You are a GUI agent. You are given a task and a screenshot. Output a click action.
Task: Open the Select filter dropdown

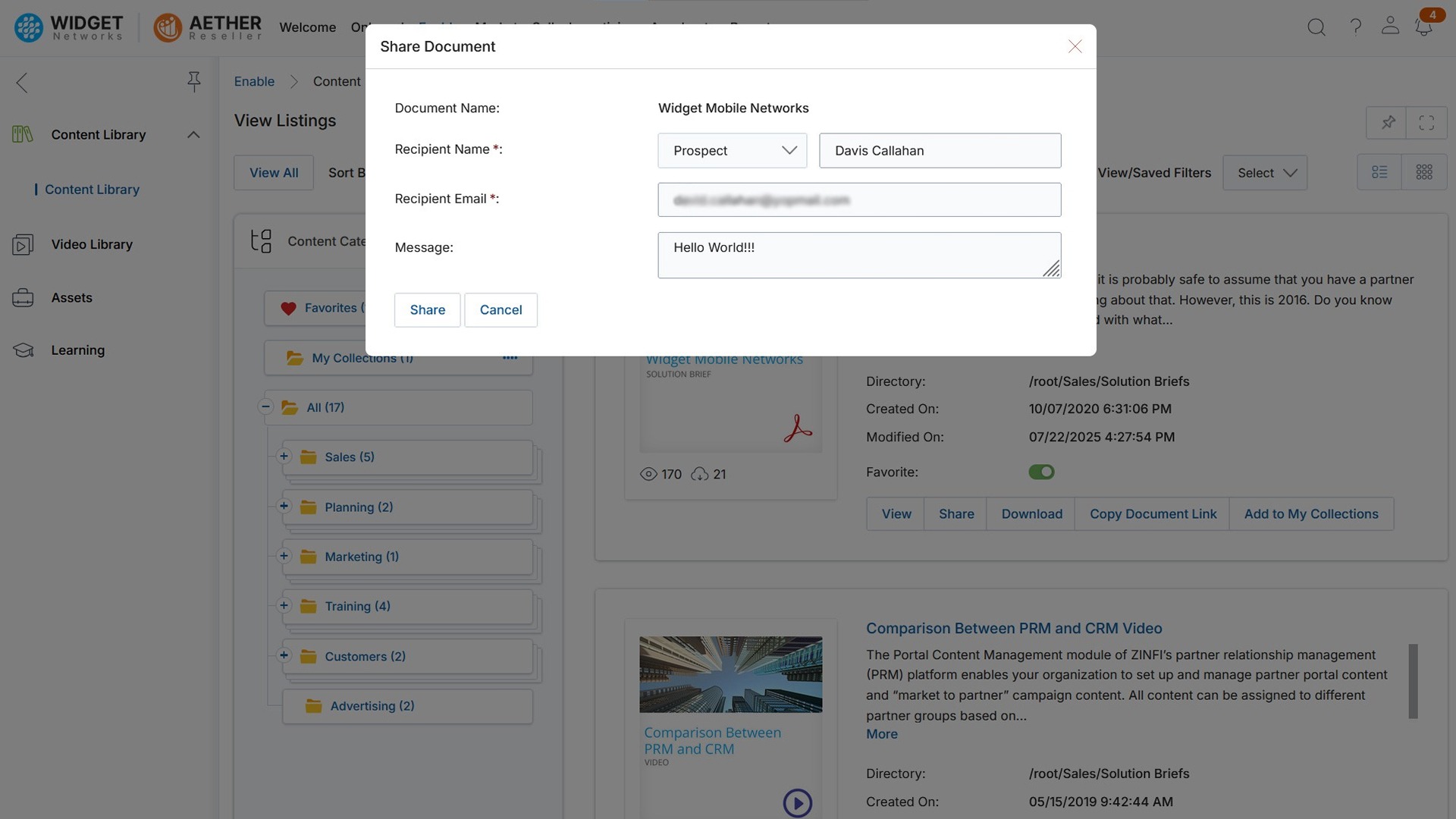[x=1264, y=172]
